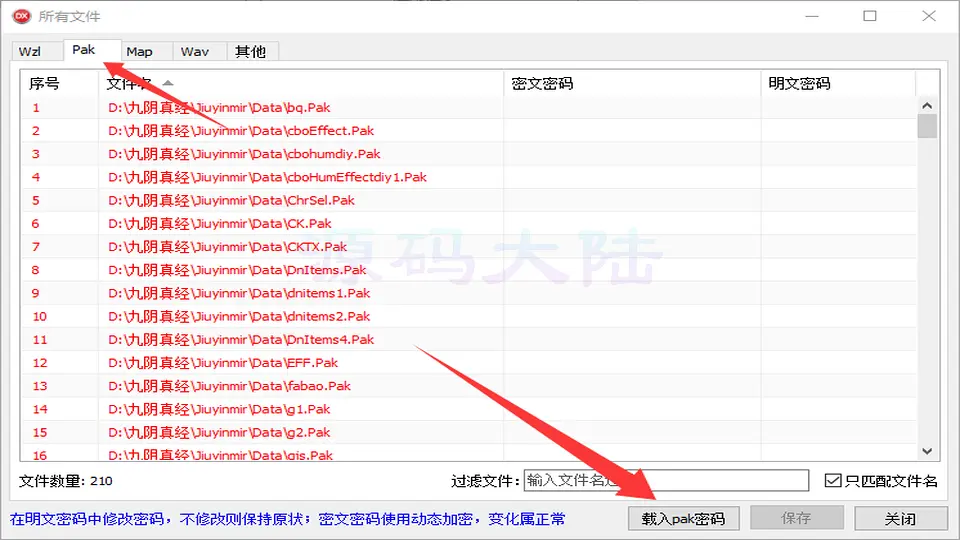
Task: Select the row with ChrSel.Pak
Action: (469, 200)
